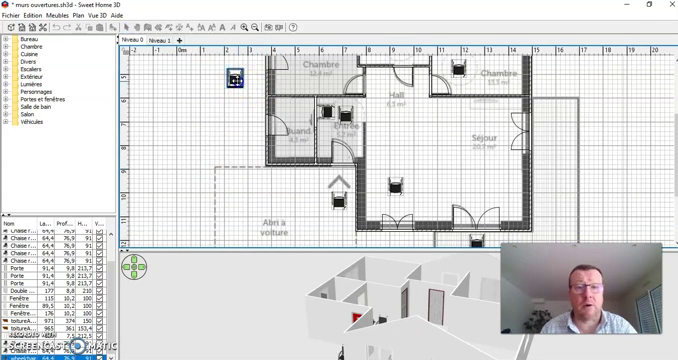Select the Véhicules folder label in catalog

click(32, 122)
